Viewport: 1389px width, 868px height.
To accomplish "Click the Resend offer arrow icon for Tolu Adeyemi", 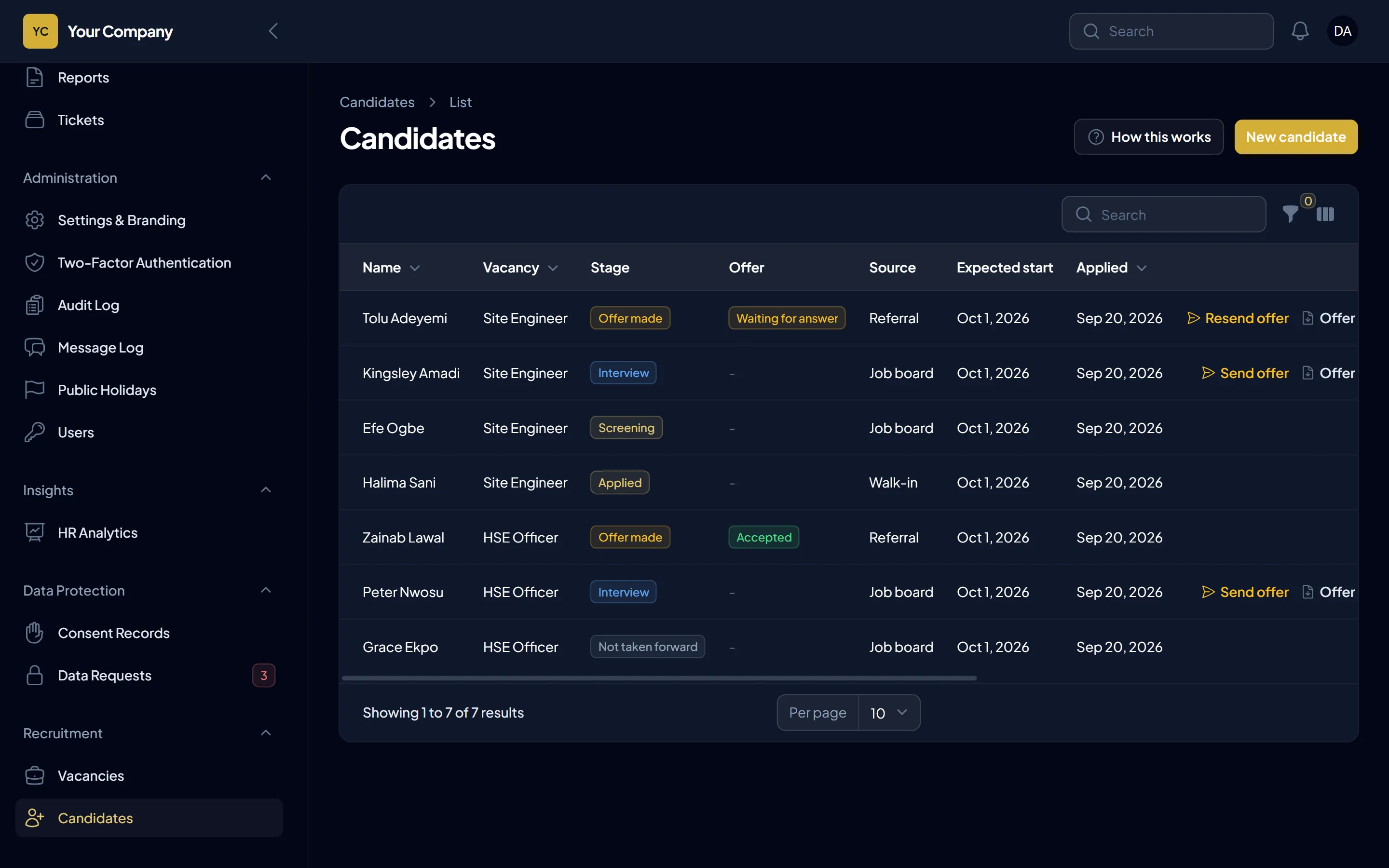I will pyautogui.click(x=1193, y=318).
